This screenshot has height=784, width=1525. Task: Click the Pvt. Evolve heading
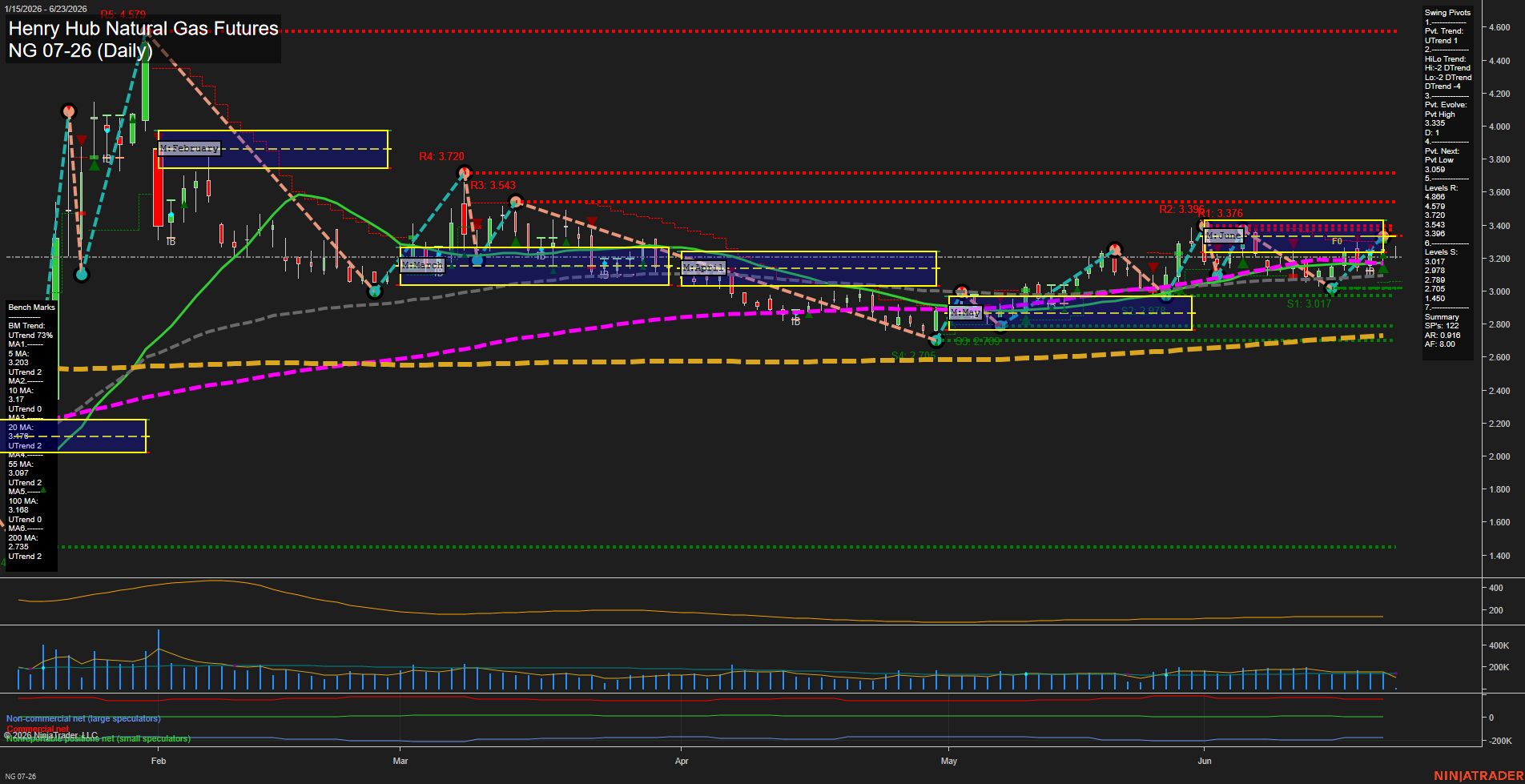point(1446,105)
